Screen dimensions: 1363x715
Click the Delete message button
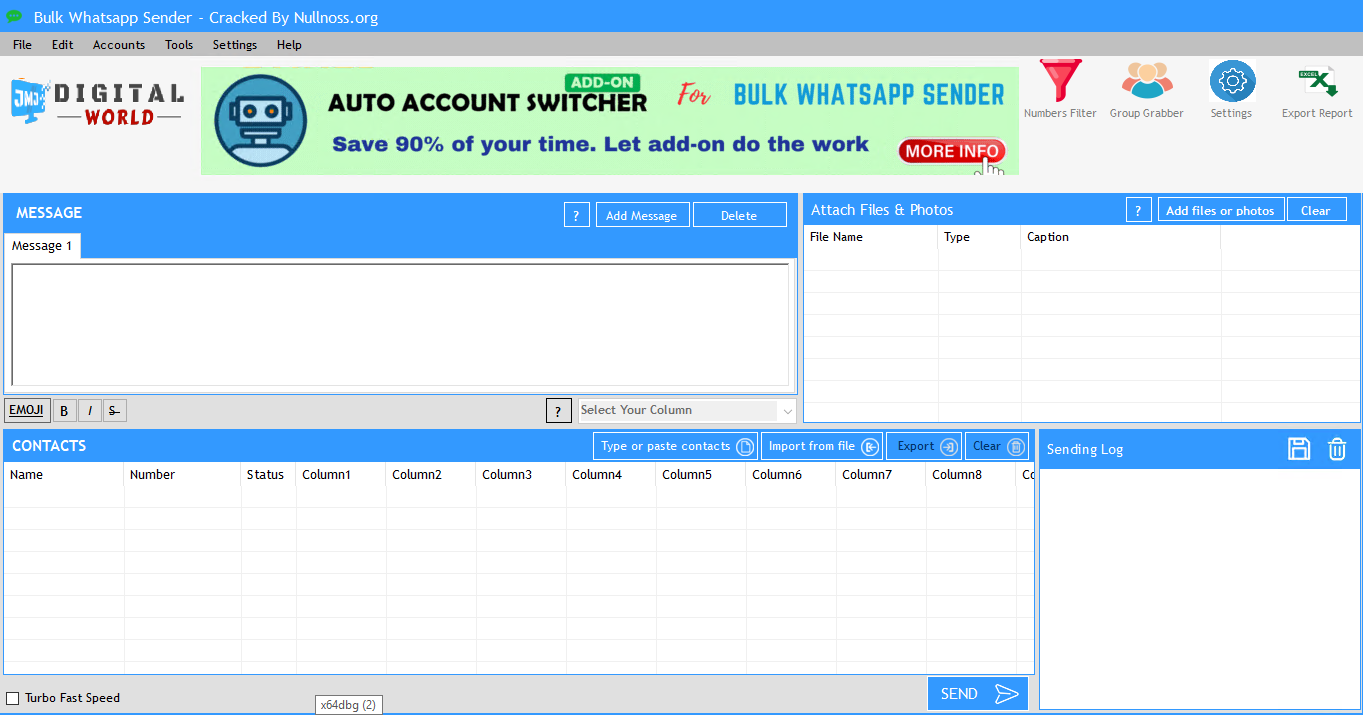coord(739,215)
